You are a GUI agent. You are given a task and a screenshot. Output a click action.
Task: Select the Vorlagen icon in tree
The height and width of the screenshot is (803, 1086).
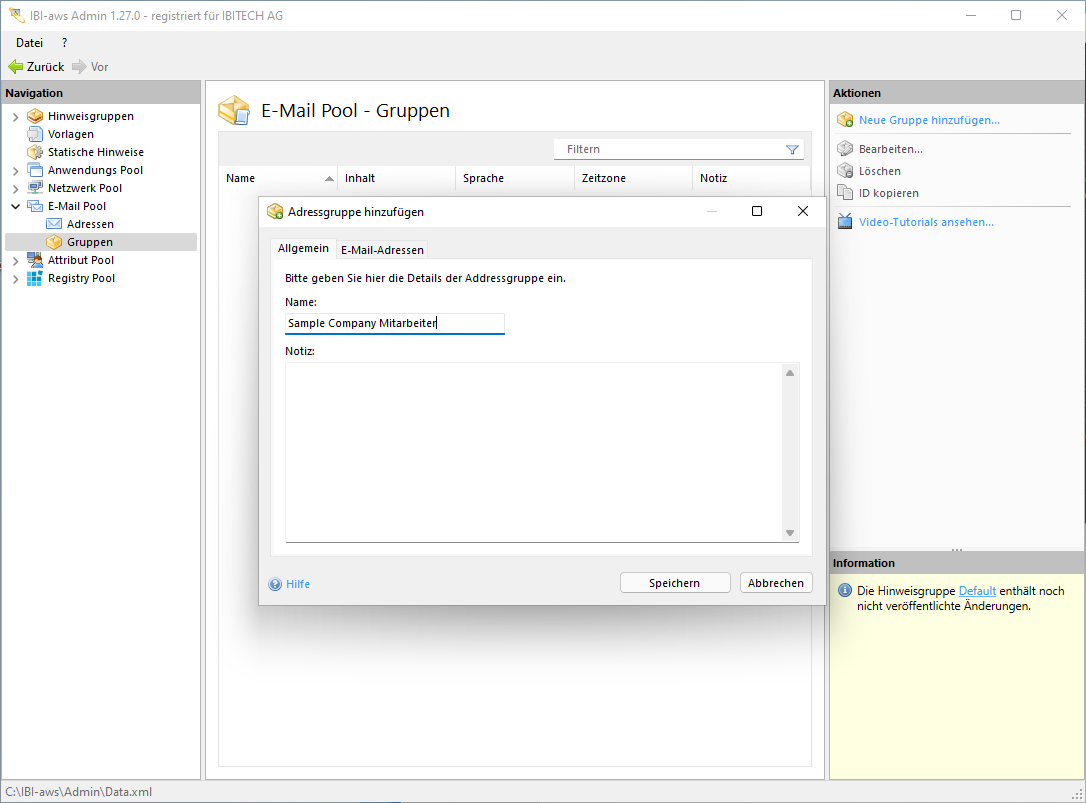pyautogui.click(x=35, y=134)
